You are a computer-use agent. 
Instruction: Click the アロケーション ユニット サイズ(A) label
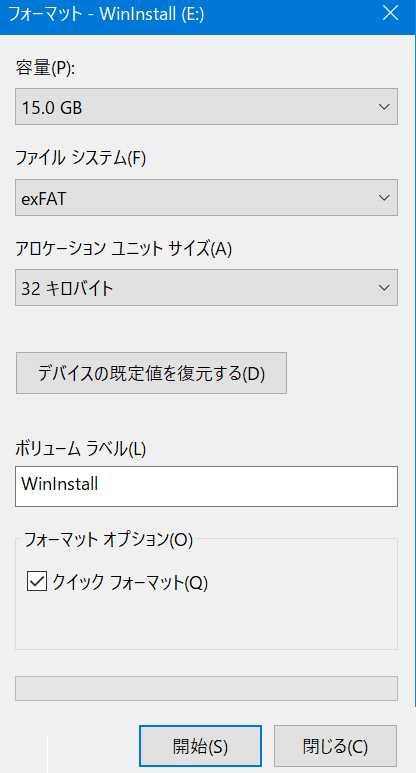click(124, 249)
